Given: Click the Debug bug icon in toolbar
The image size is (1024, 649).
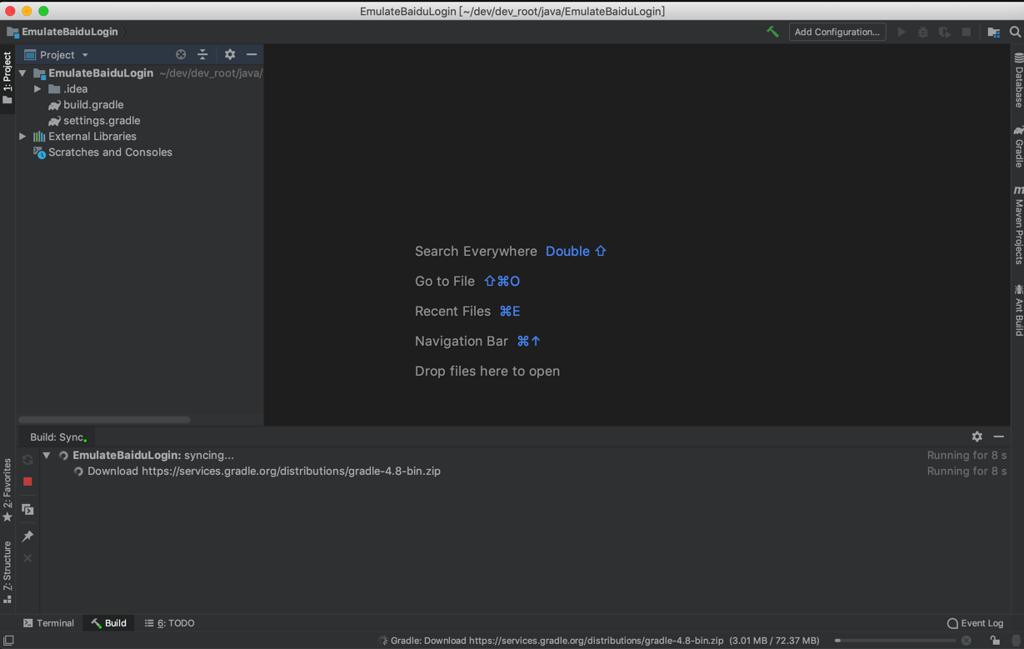Looking at the screenshot, I should point(923,32).
